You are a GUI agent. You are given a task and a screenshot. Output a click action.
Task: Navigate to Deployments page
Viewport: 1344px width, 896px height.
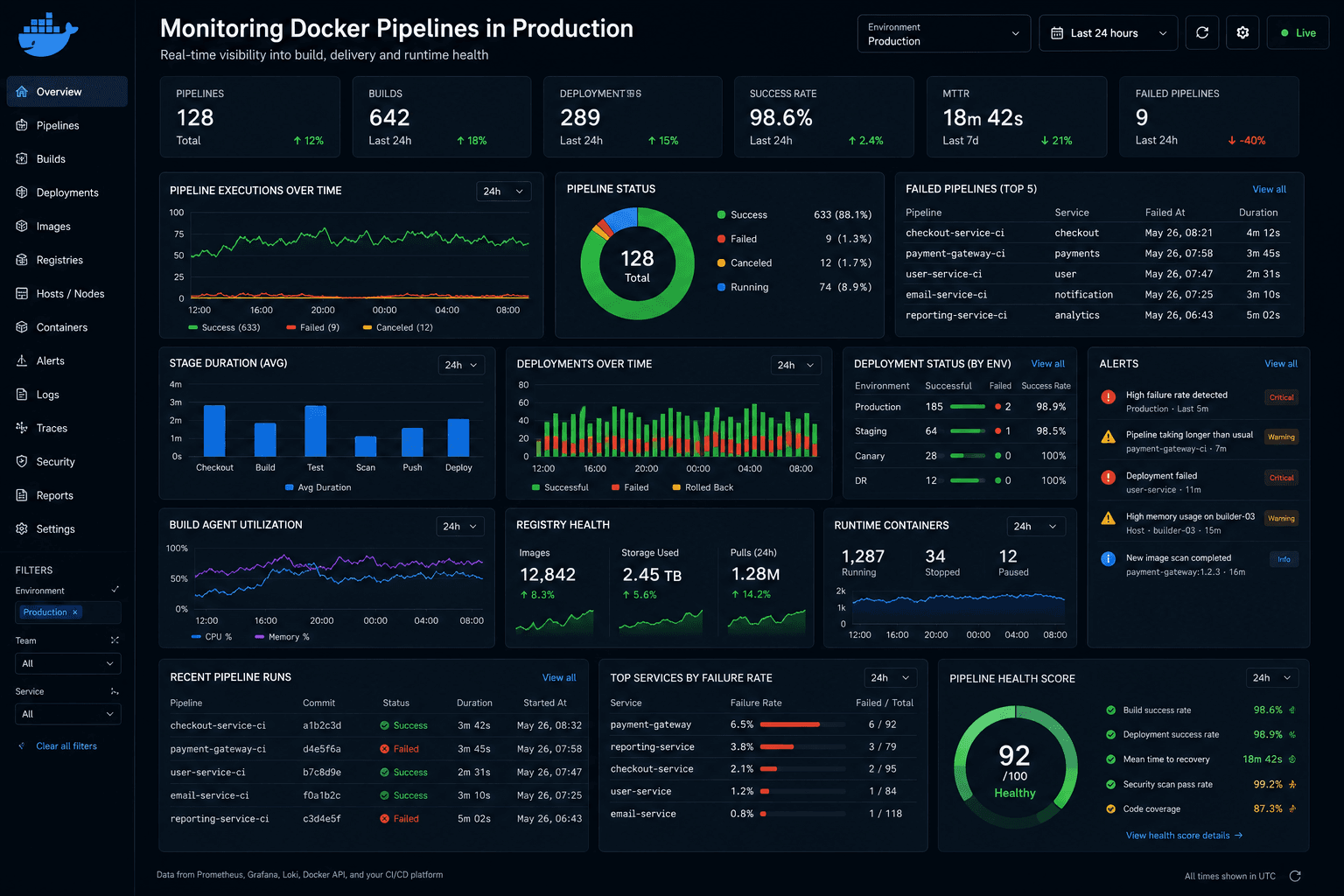coord(66,192)
